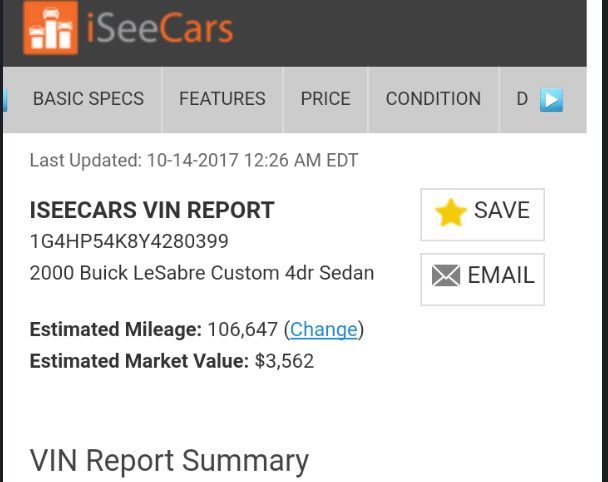Advance tabs with the blue right arrow
This screenshot has width=608, height=482.
click(x=551, y=100)
